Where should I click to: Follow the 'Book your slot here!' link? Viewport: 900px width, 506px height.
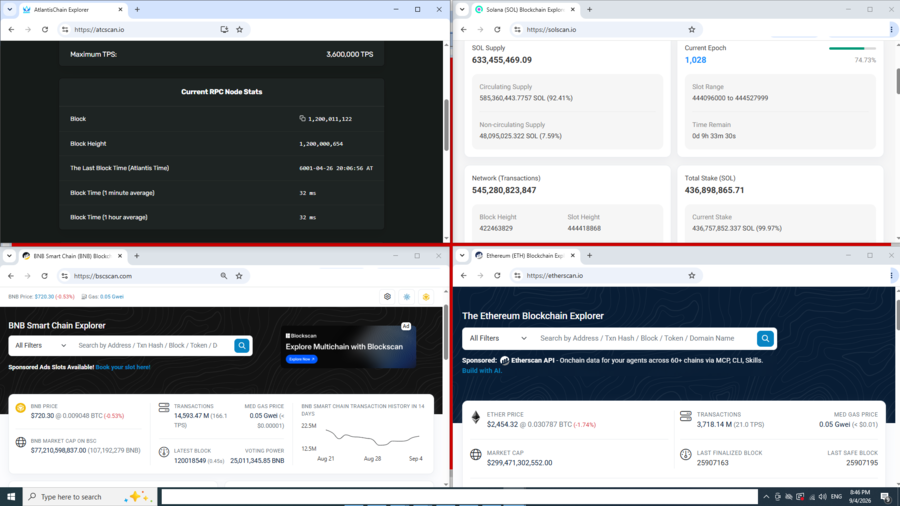click(123, 367)
